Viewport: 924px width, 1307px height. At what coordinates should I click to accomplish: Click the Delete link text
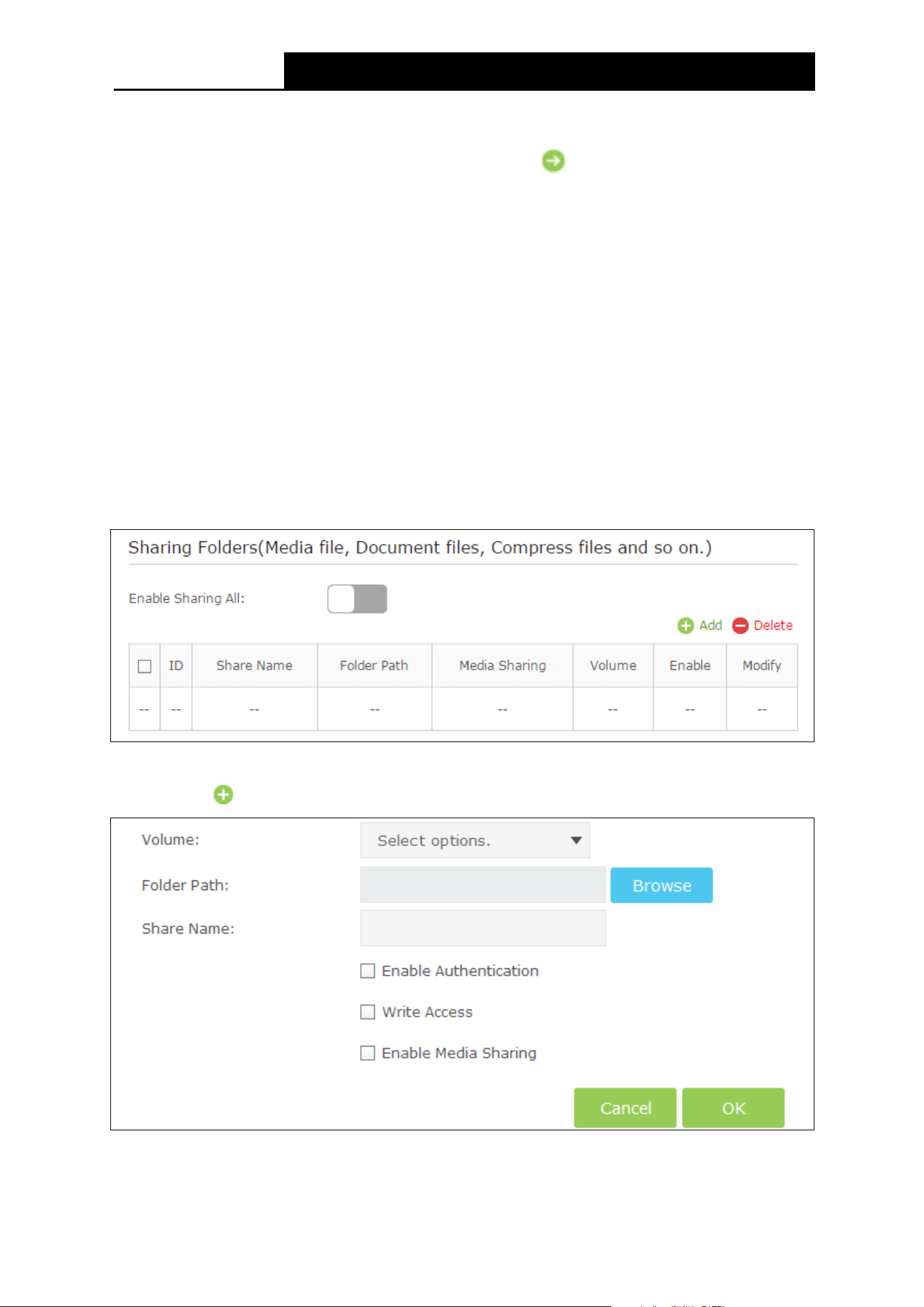(x=773, y=626)
